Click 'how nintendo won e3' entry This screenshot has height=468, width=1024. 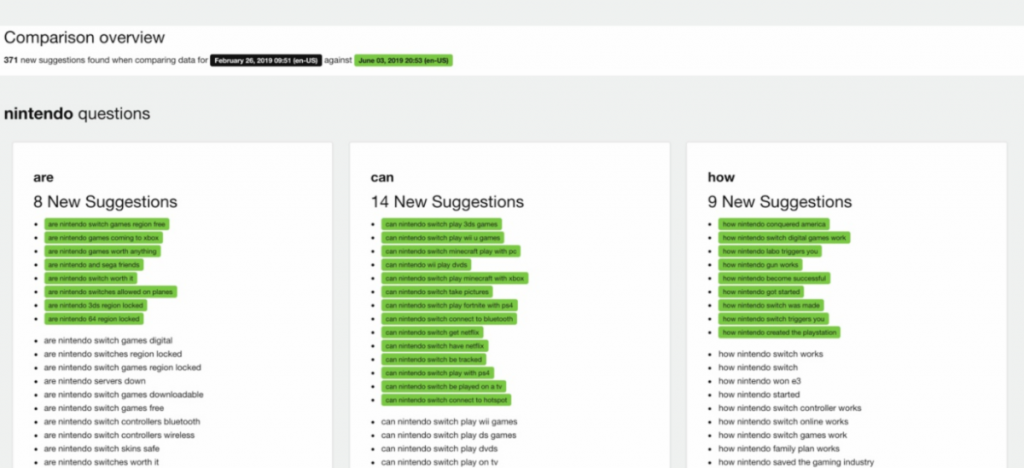tap(760, 381)
